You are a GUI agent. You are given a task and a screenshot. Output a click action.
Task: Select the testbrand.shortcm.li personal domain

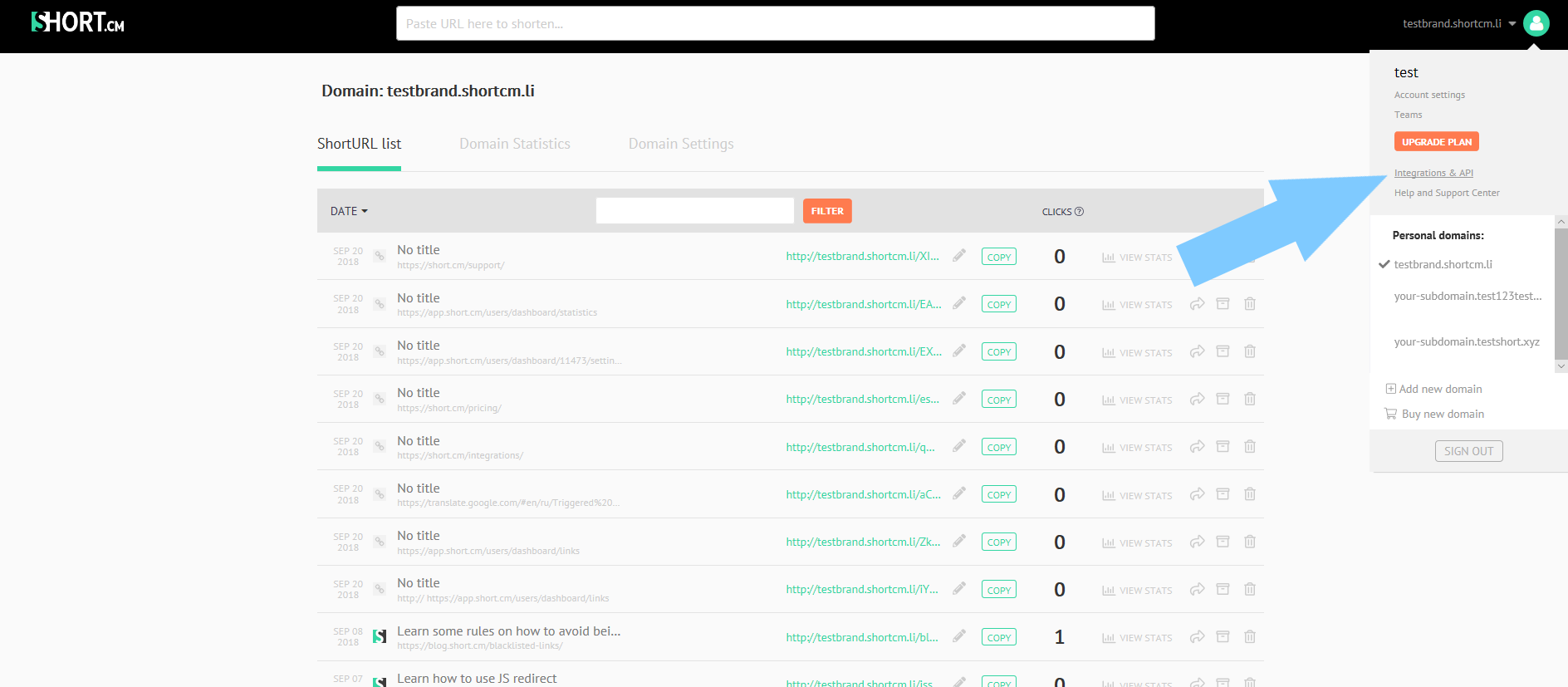[x=1443, y=264]
